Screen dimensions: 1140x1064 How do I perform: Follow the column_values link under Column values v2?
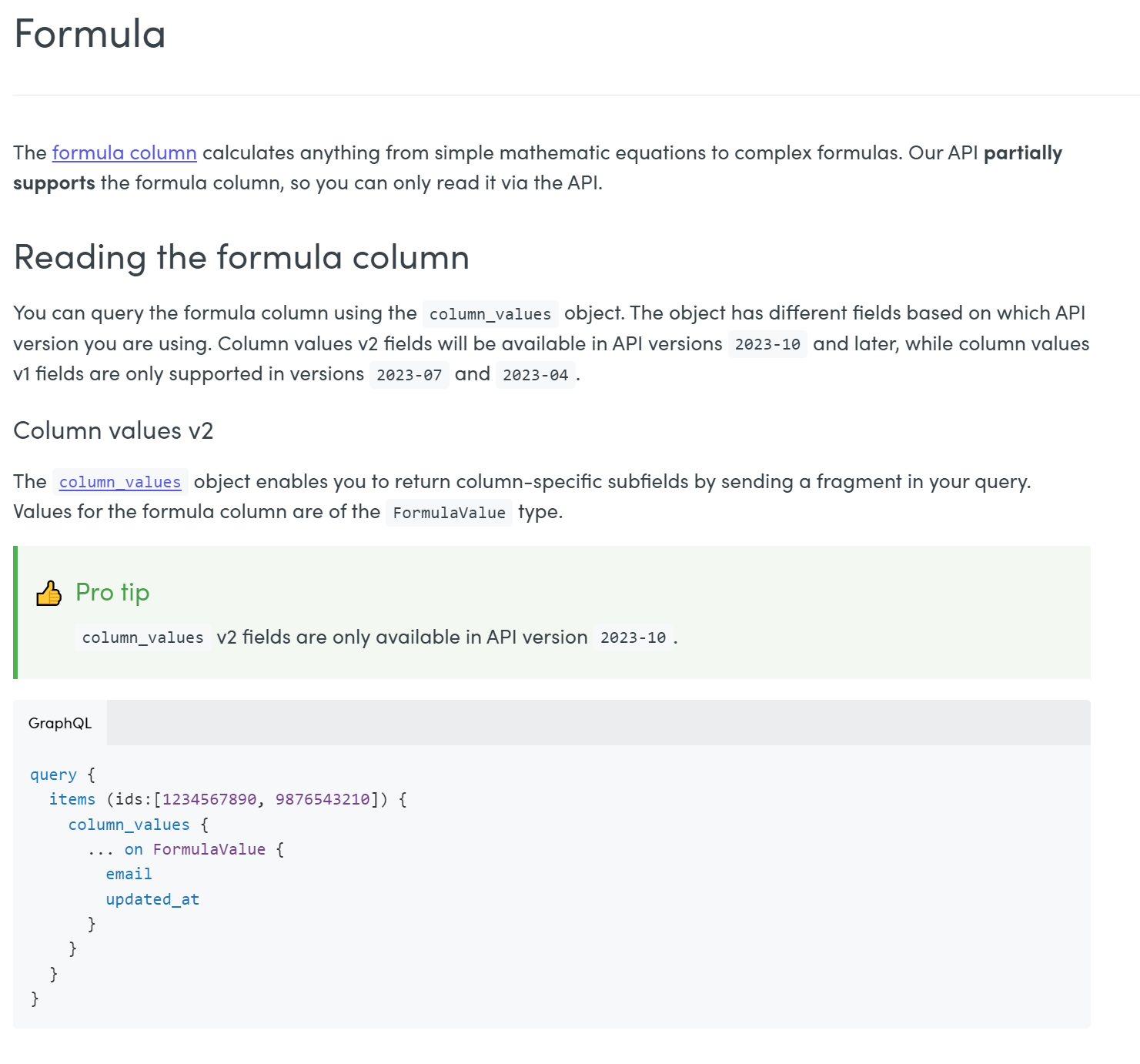pos(120,482)
